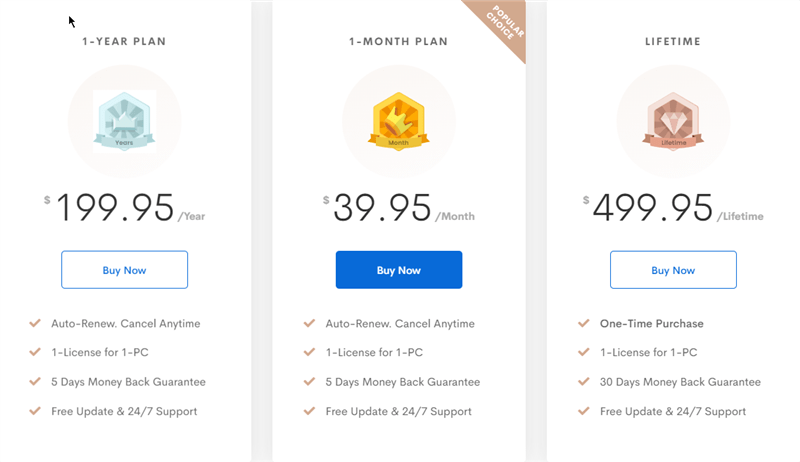Click 5 Days Money Back Guarantee in 1-Year plan
This screenshot has height=462, width=800.
(x=128, y=382)
